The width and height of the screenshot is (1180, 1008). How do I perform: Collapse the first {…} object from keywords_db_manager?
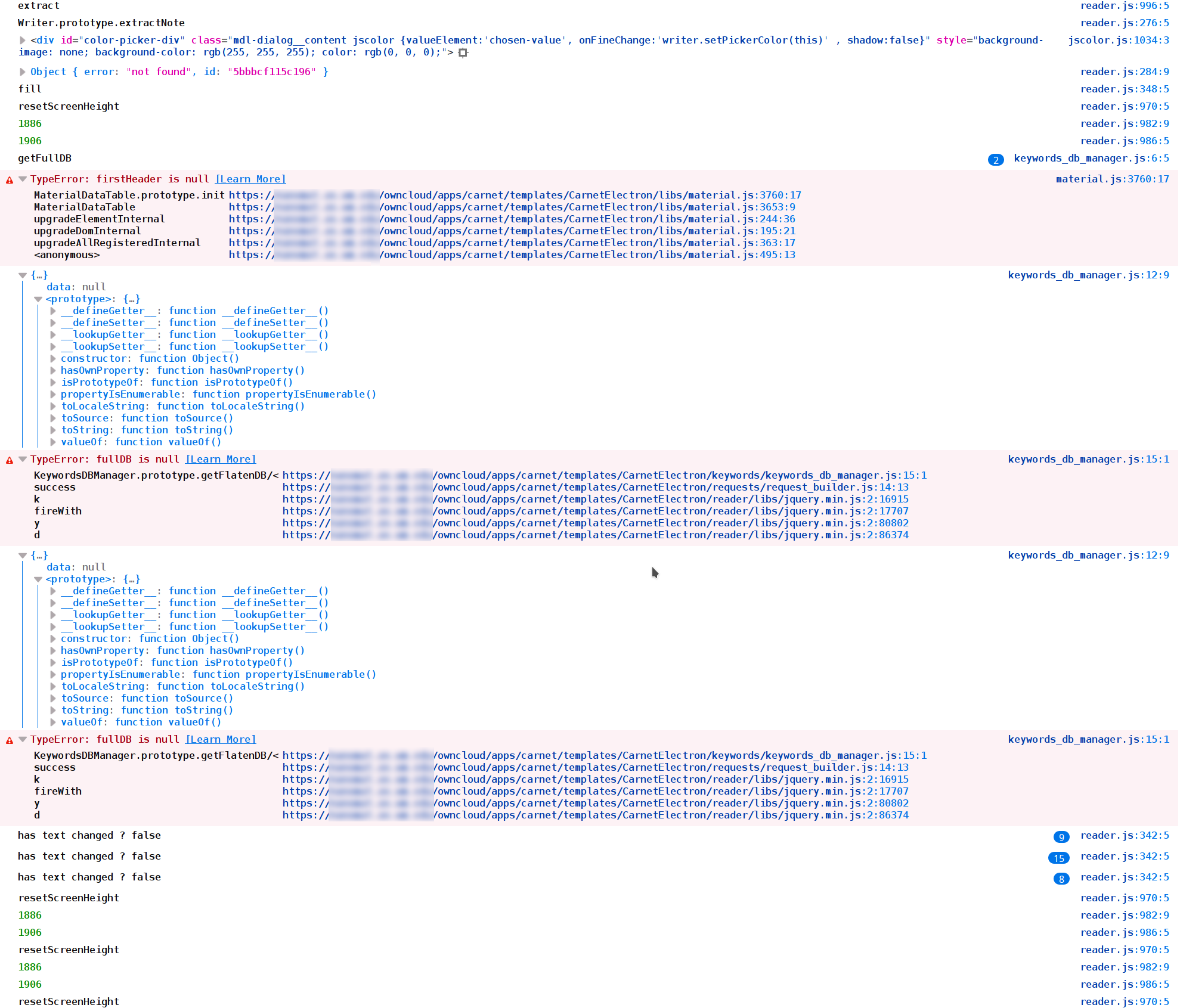[22, 275]
